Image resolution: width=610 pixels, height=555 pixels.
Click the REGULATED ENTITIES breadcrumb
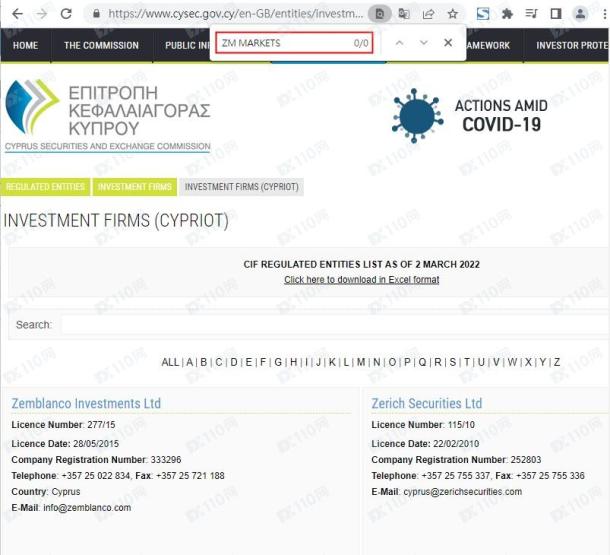[45, 187]
